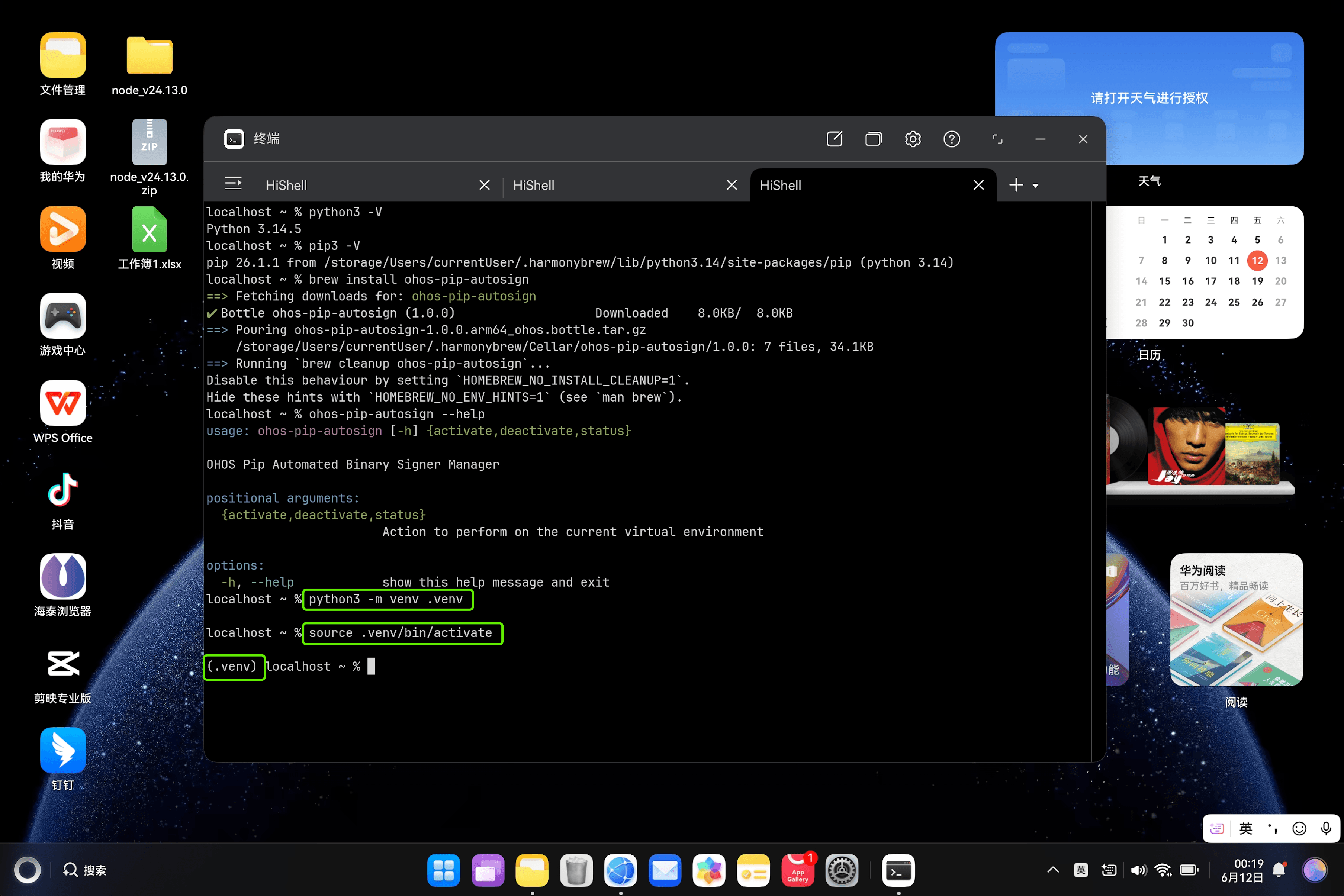Open the AI assistant orb in tray

[1314, 870]
